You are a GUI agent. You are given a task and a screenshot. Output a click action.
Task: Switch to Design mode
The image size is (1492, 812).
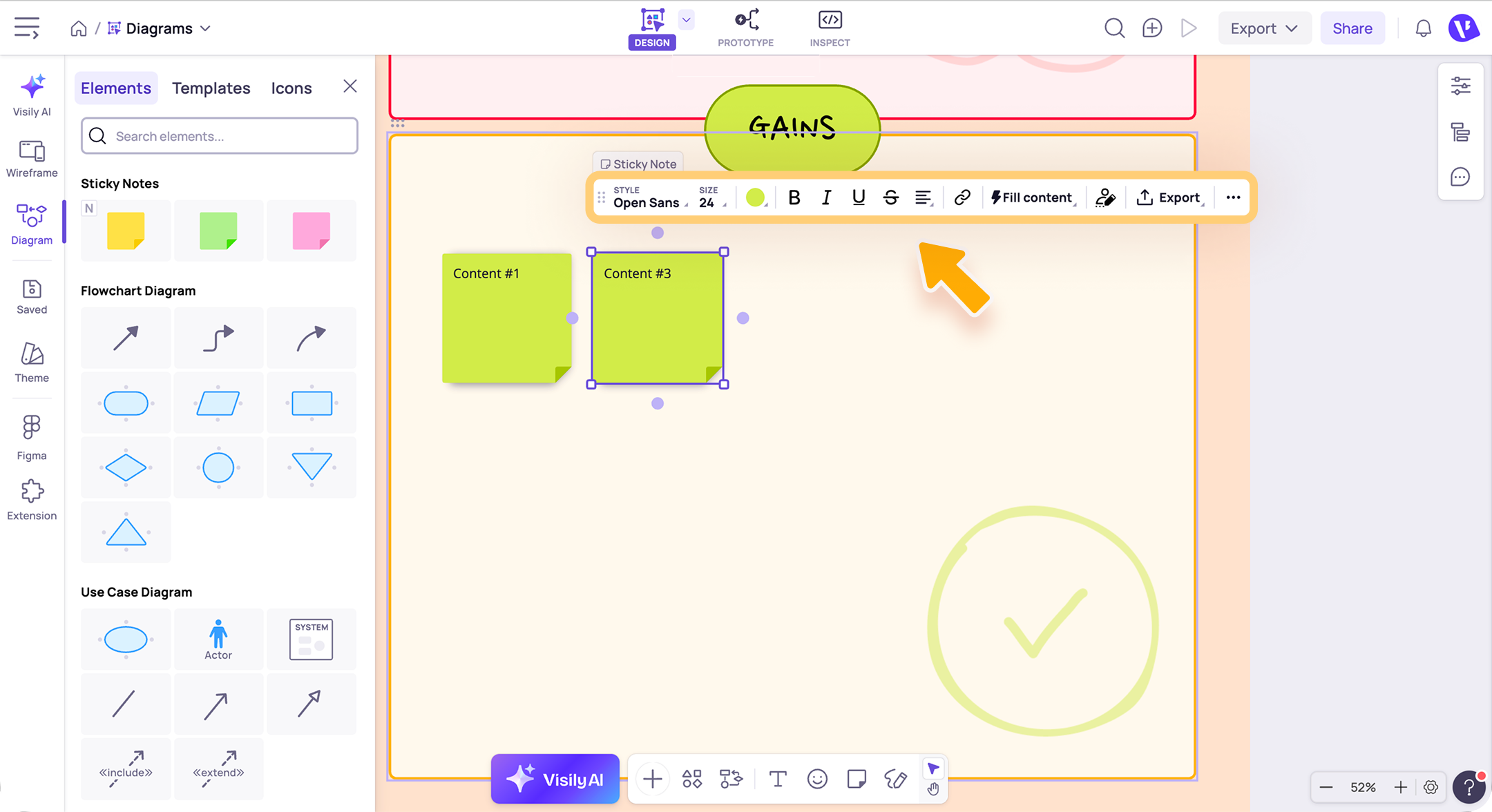tap(652, 28)
